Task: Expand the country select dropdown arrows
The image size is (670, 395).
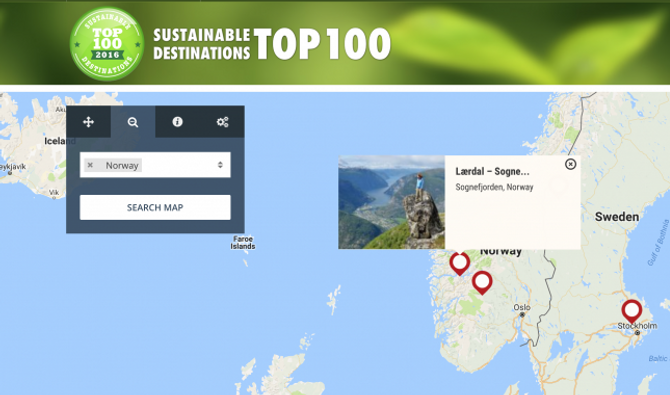Action: pos(220,165)
